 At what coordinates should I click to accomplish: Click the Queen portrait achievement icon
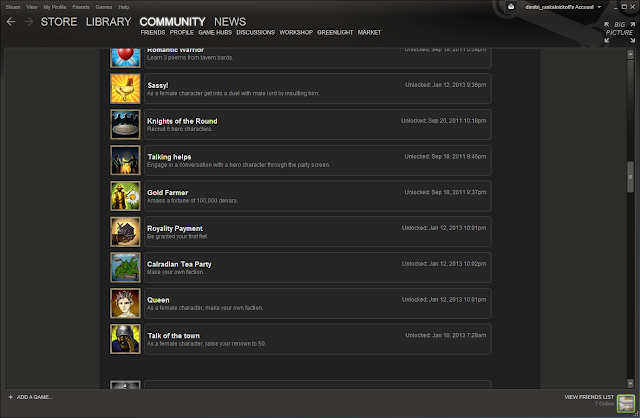click(125, 303)
